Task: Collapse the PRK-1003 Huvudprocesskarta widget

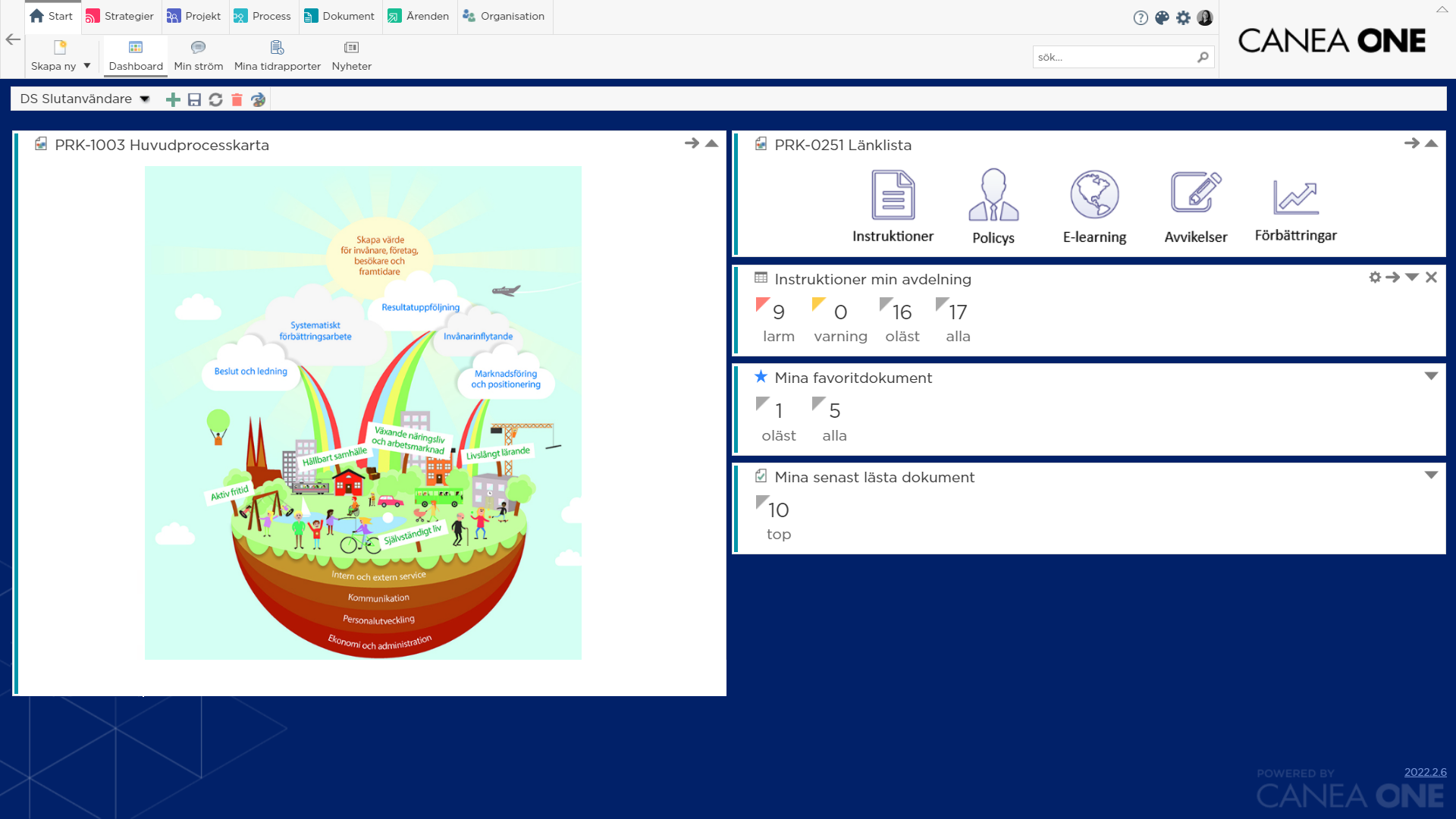Action: point(711,143)
